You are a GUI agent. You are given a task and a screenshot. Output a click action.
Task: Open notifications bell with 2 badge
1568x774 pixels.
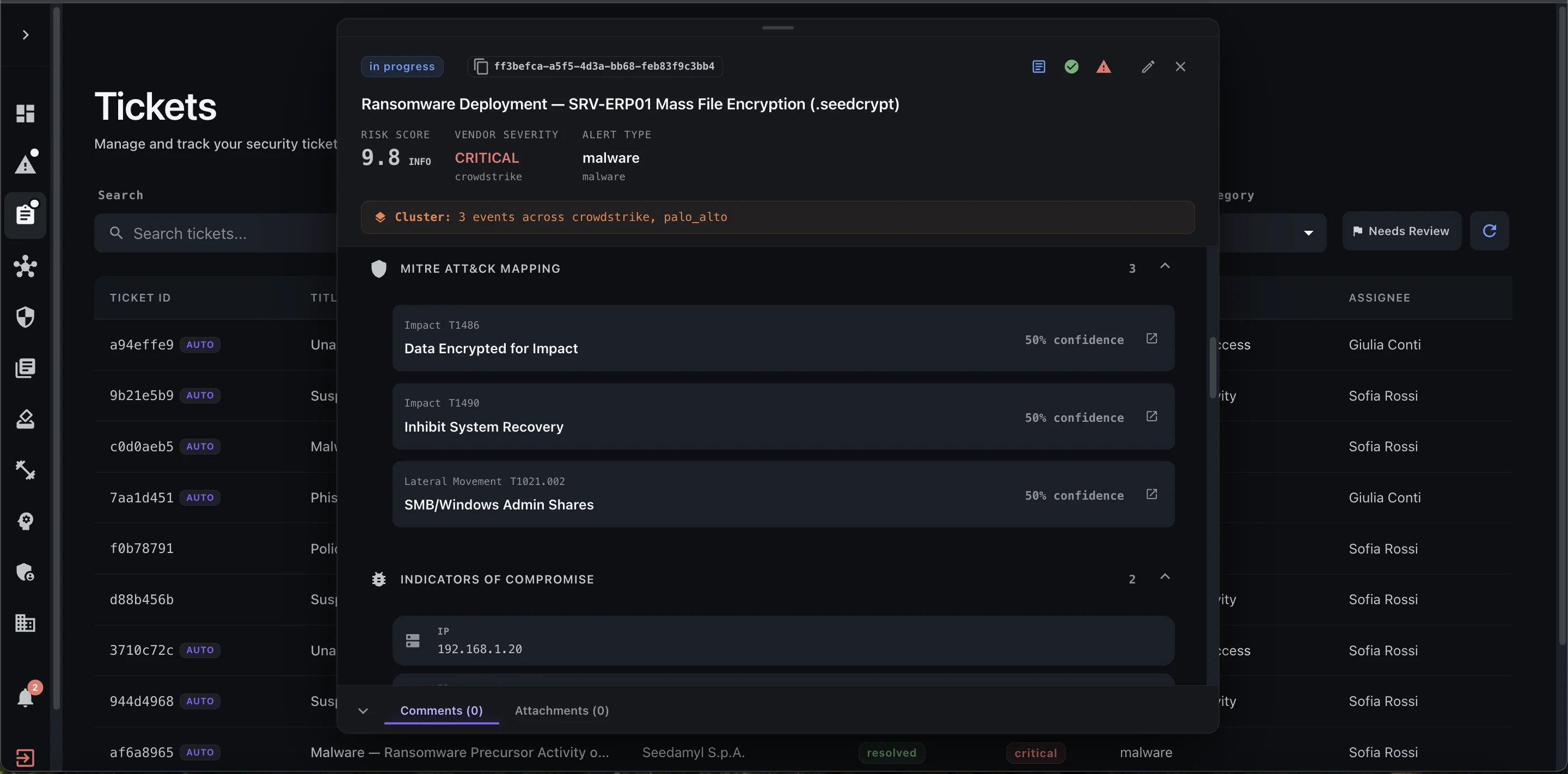[x=26, y=696]
